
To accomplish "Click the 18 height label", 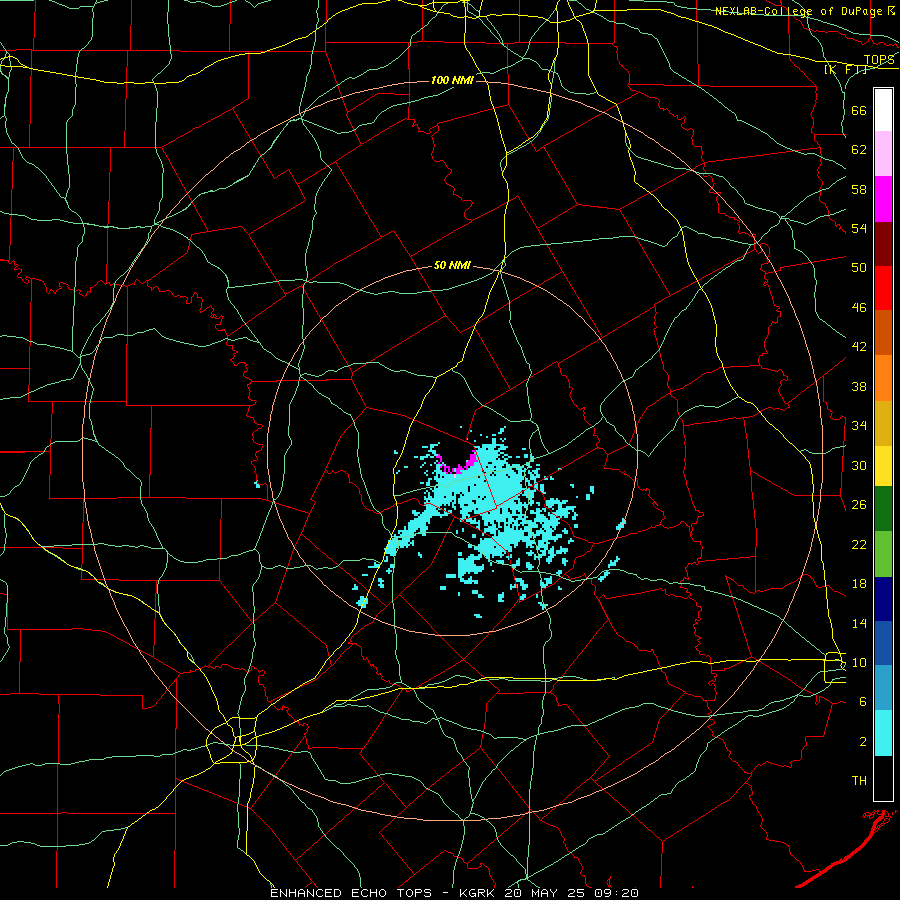I will coord(859,584).
